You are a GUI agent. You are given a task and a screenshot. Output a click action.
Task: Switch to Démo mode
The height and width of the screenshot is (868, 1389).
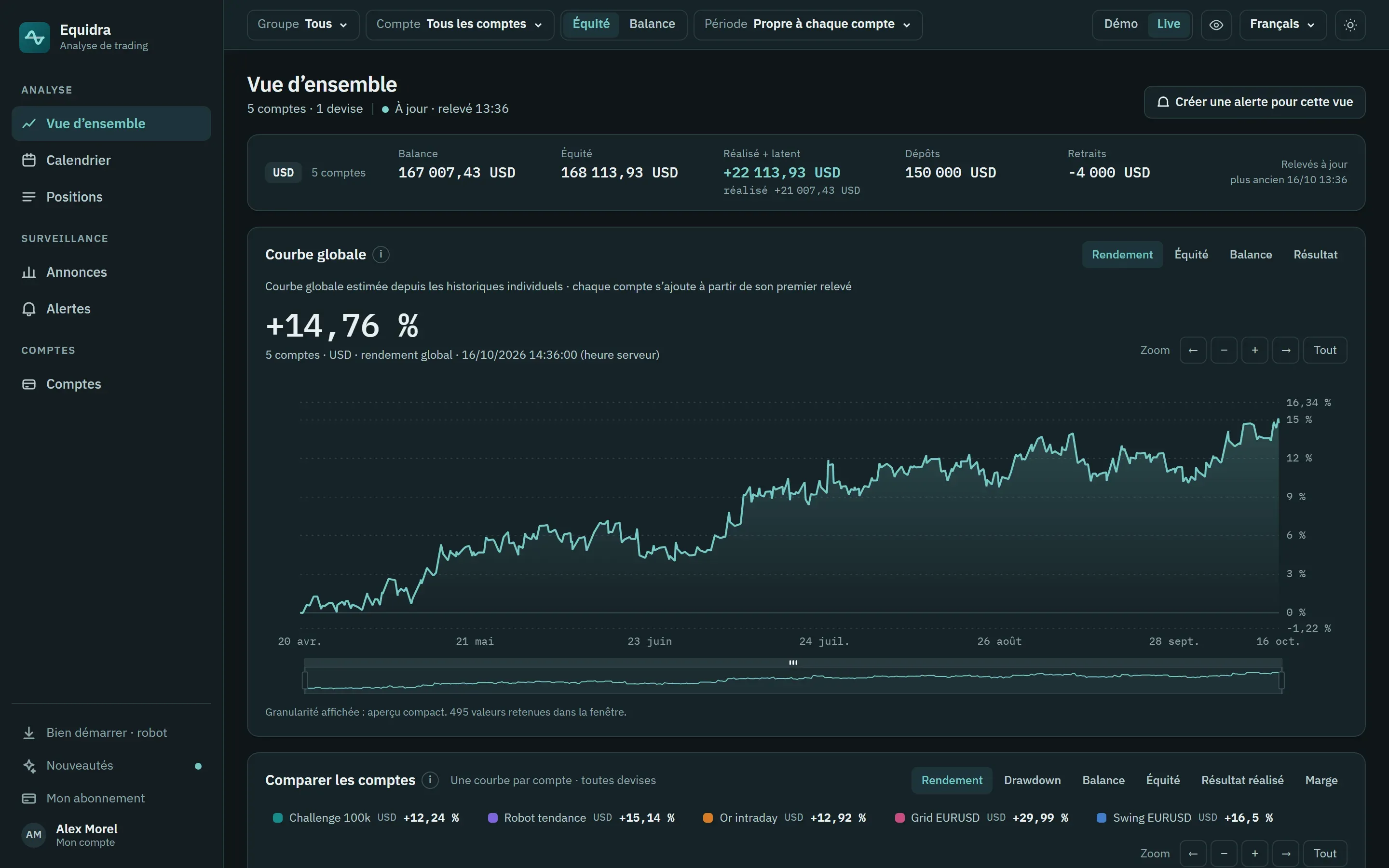pyautogui.click(x=1120, y=24)
